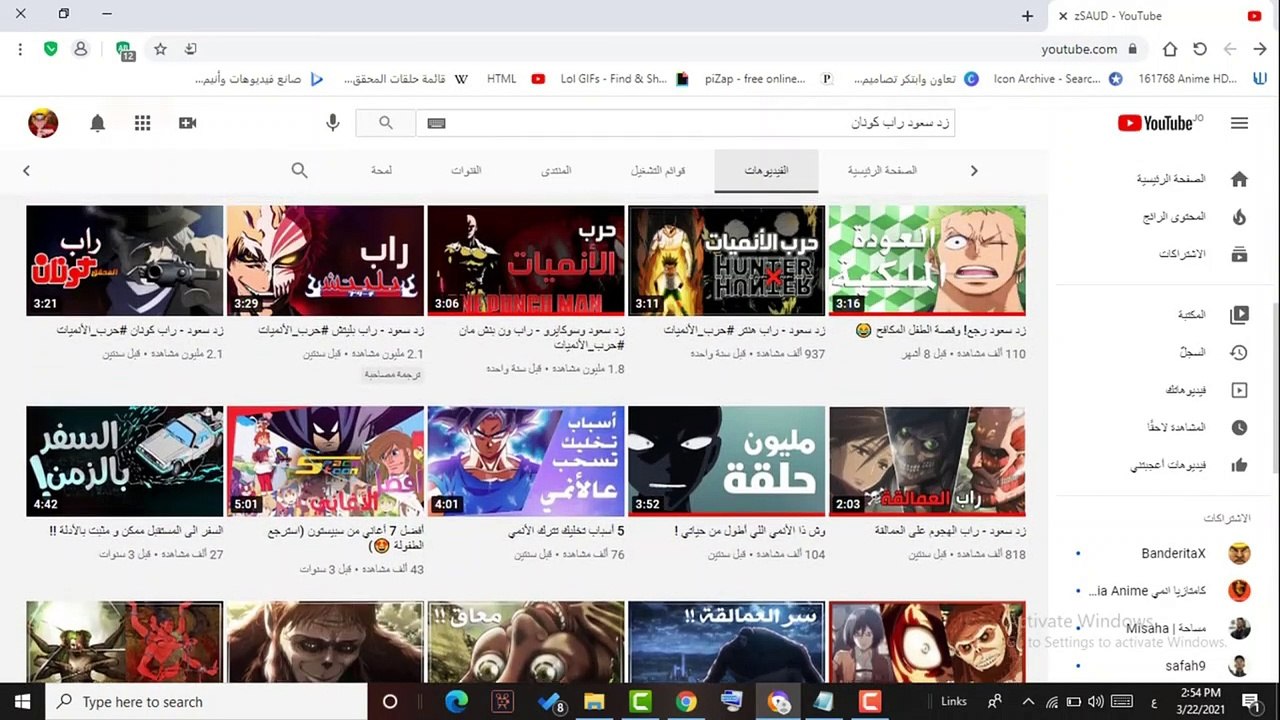Open video title زد سعود - راب كودان
The width and height of the screenshot is (1280, 720).
[140, 330]
